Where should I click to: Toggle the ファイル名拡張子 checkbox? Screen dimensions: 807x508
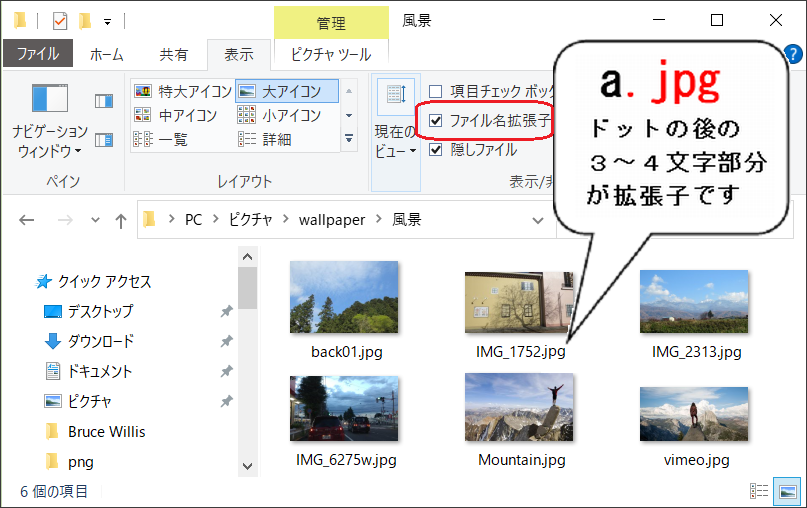pos(436,121)
